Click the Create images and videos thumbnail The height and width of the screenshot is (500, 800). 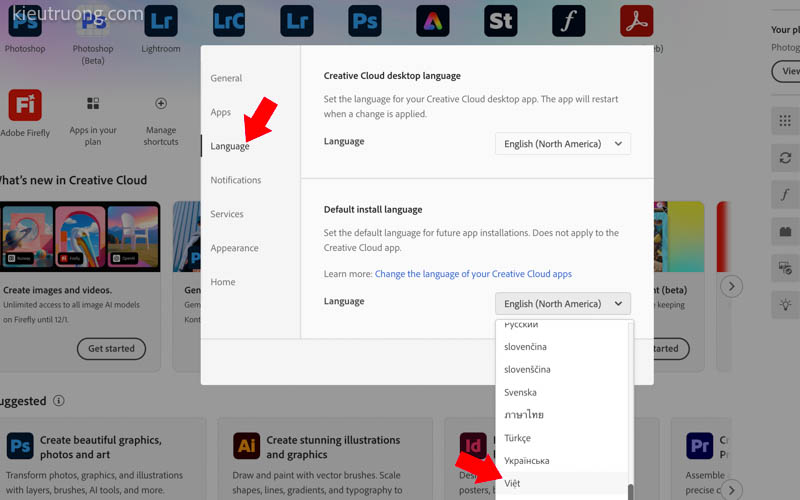click(x=80, y=237)
